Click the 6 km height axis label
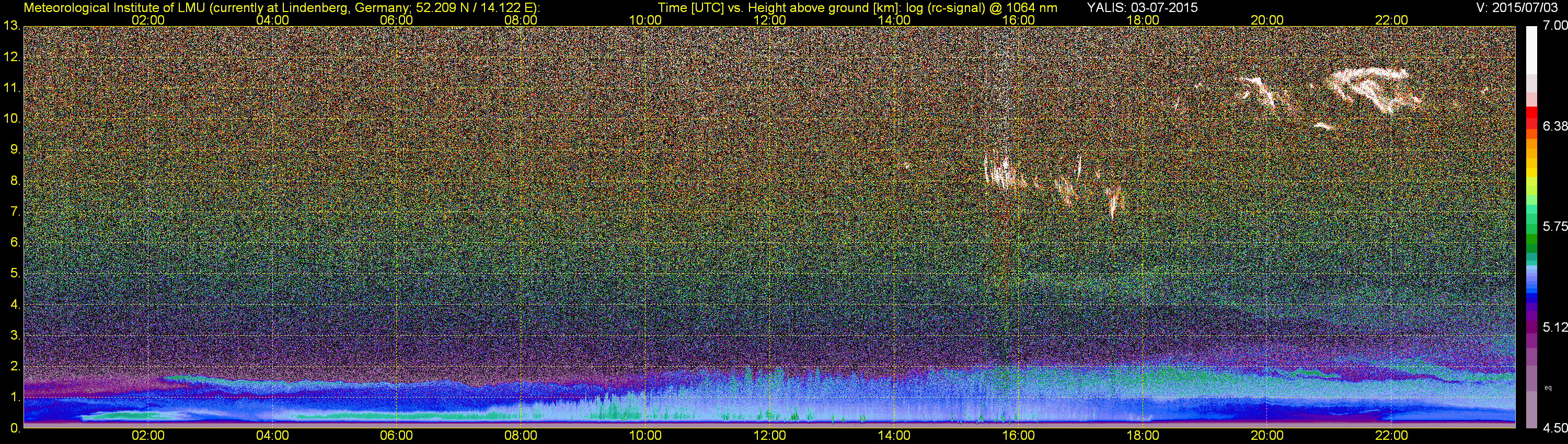1568x444 pixels. [x=15, y=243]
